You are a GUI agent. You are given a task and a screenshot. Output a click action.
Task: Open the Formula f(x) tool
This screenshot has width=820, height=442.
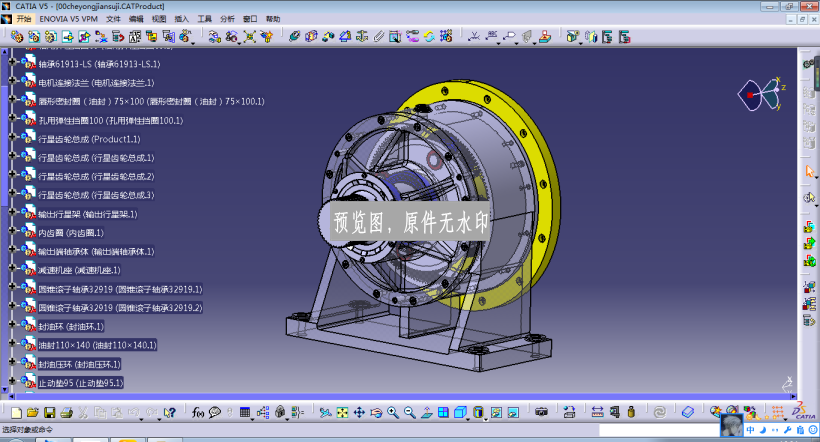(x=198, y=413)
